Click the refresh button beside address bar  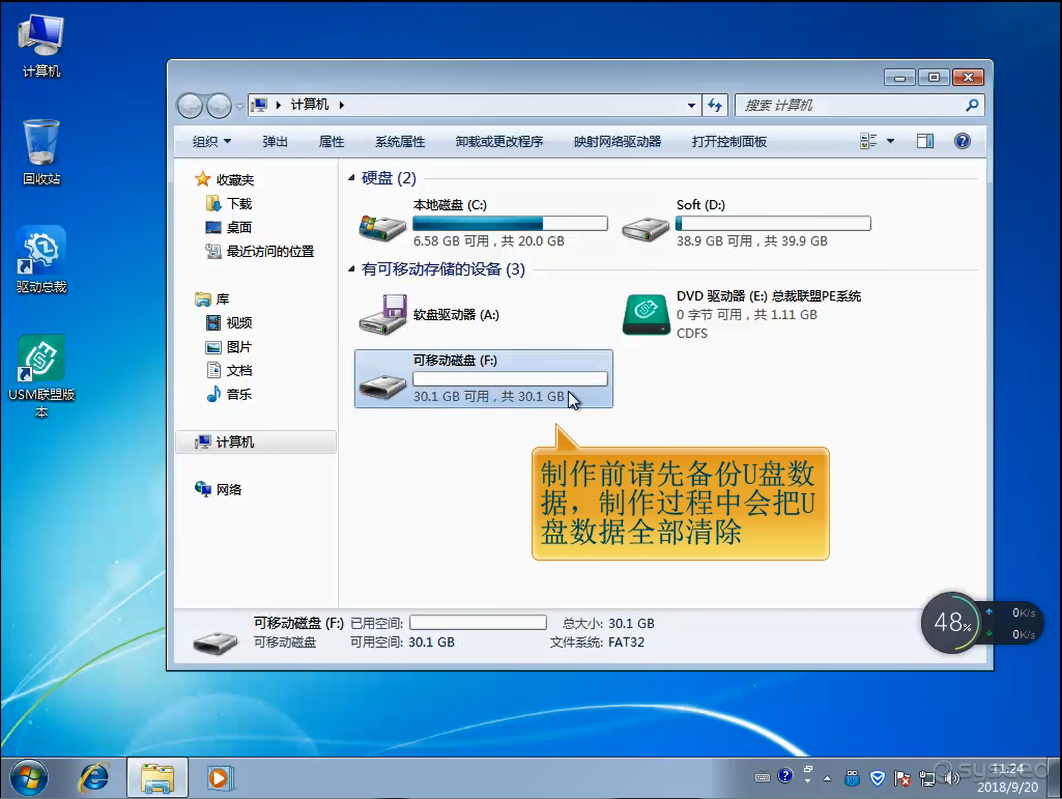[715, 105]
